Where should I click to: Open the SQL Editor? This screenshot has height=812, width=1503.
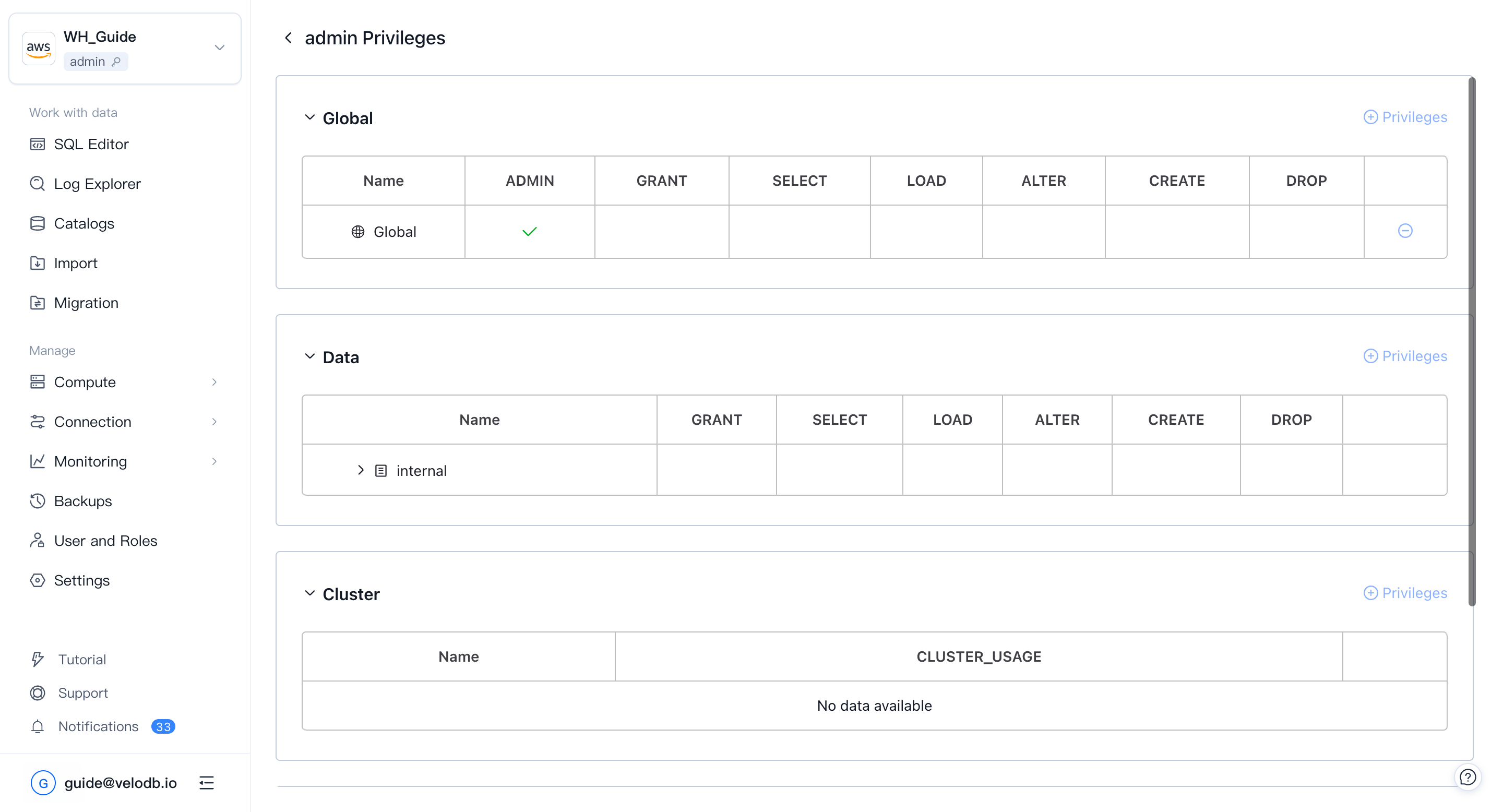91,144
